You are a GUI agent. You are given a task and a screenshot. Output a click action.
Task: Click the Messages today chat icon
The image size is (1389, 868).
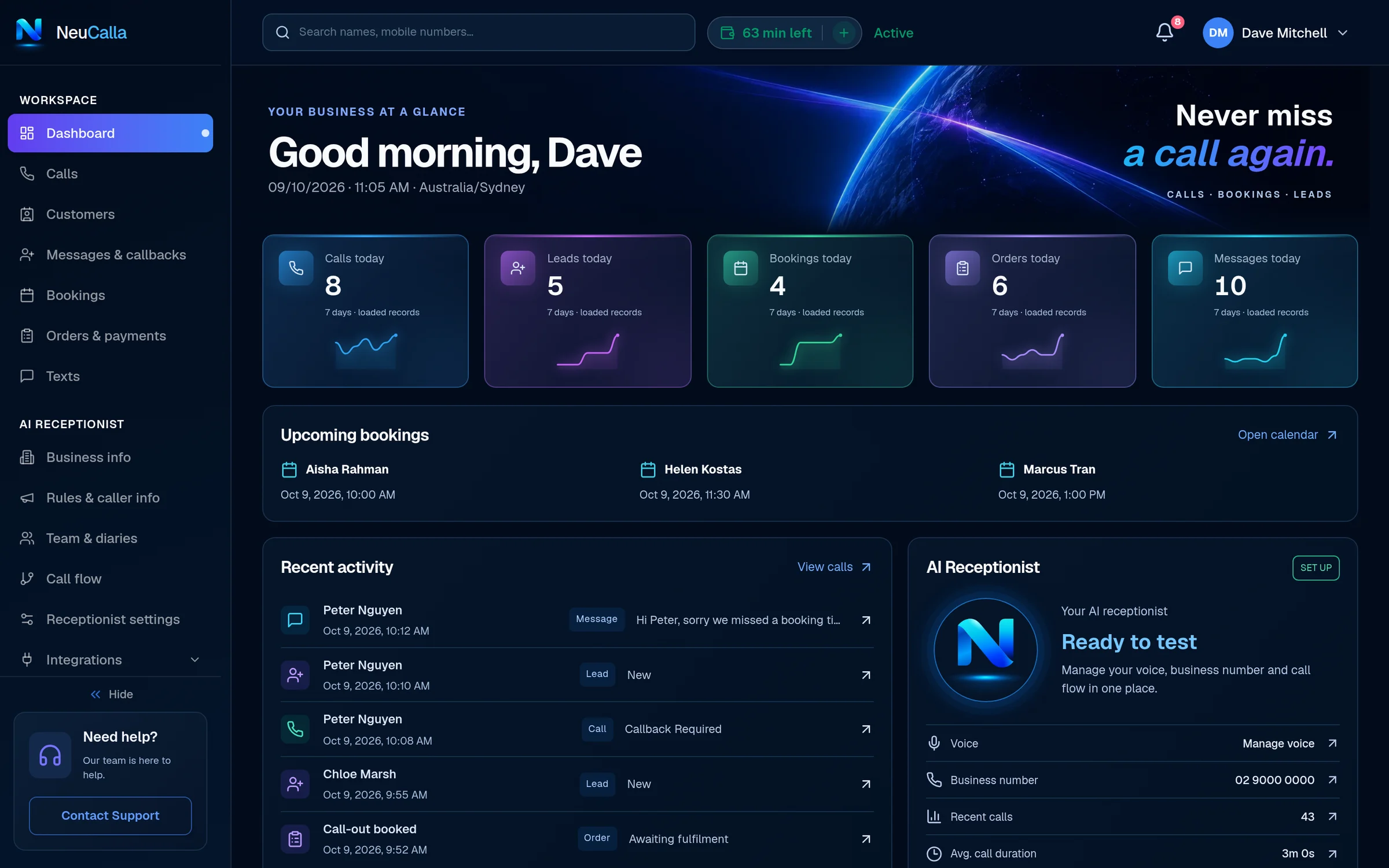tap(1185, 268)
